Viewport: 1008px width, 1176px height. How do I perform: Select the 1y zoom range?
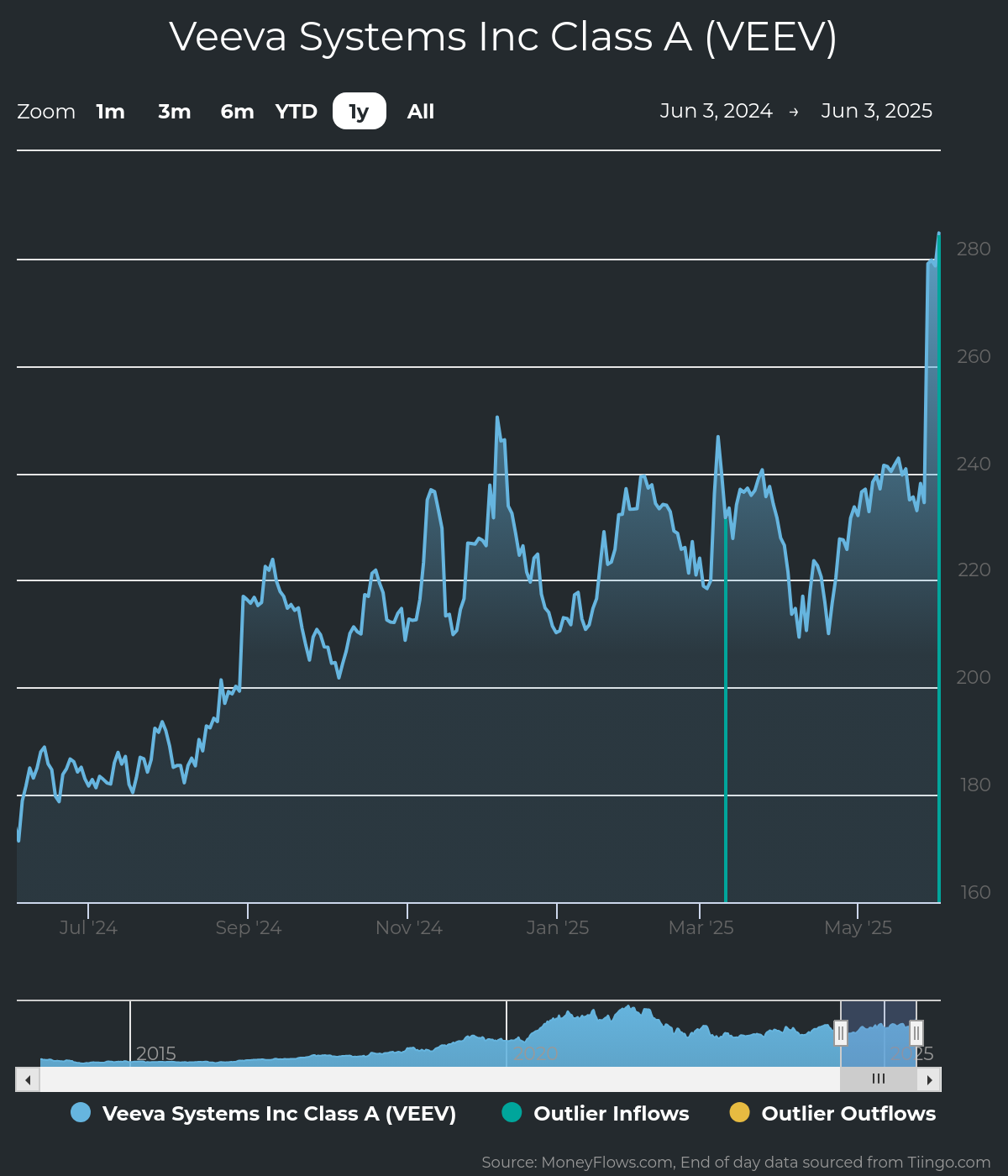[x=360, y=112]
